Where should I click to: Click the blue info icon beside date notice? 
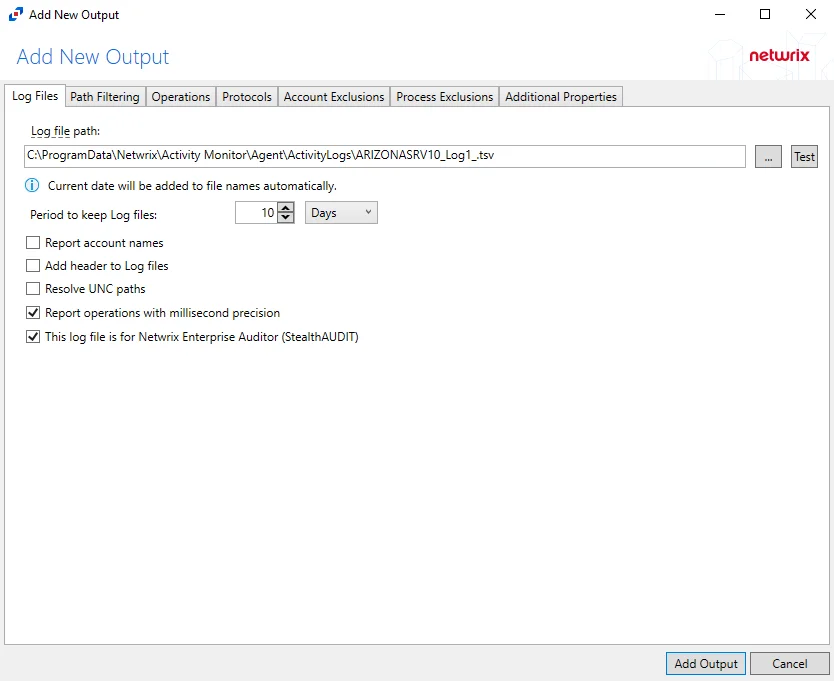coord(32,185)
